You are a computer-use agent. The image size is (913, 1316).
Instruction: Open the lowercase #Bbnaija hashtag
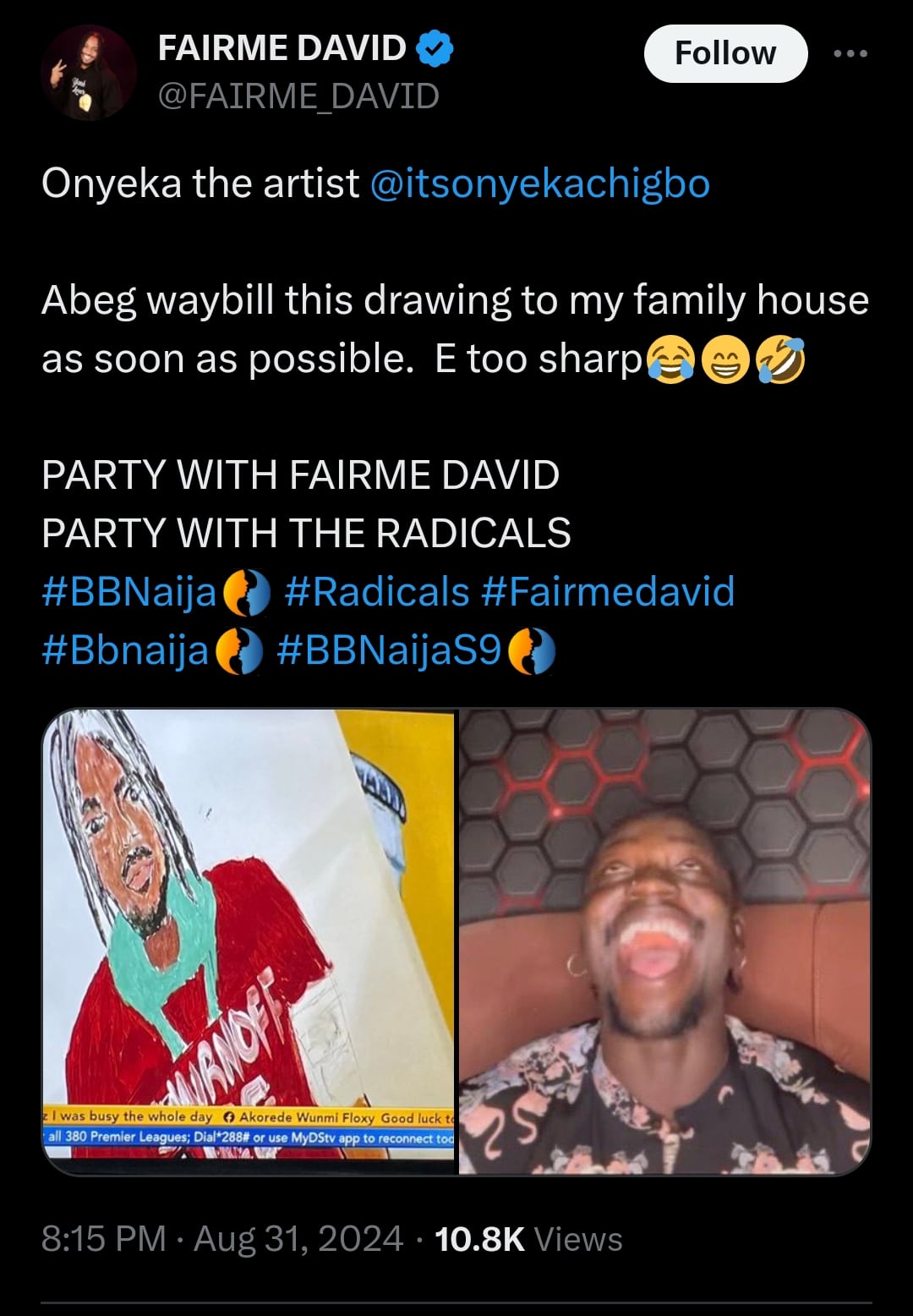(125, 650)
